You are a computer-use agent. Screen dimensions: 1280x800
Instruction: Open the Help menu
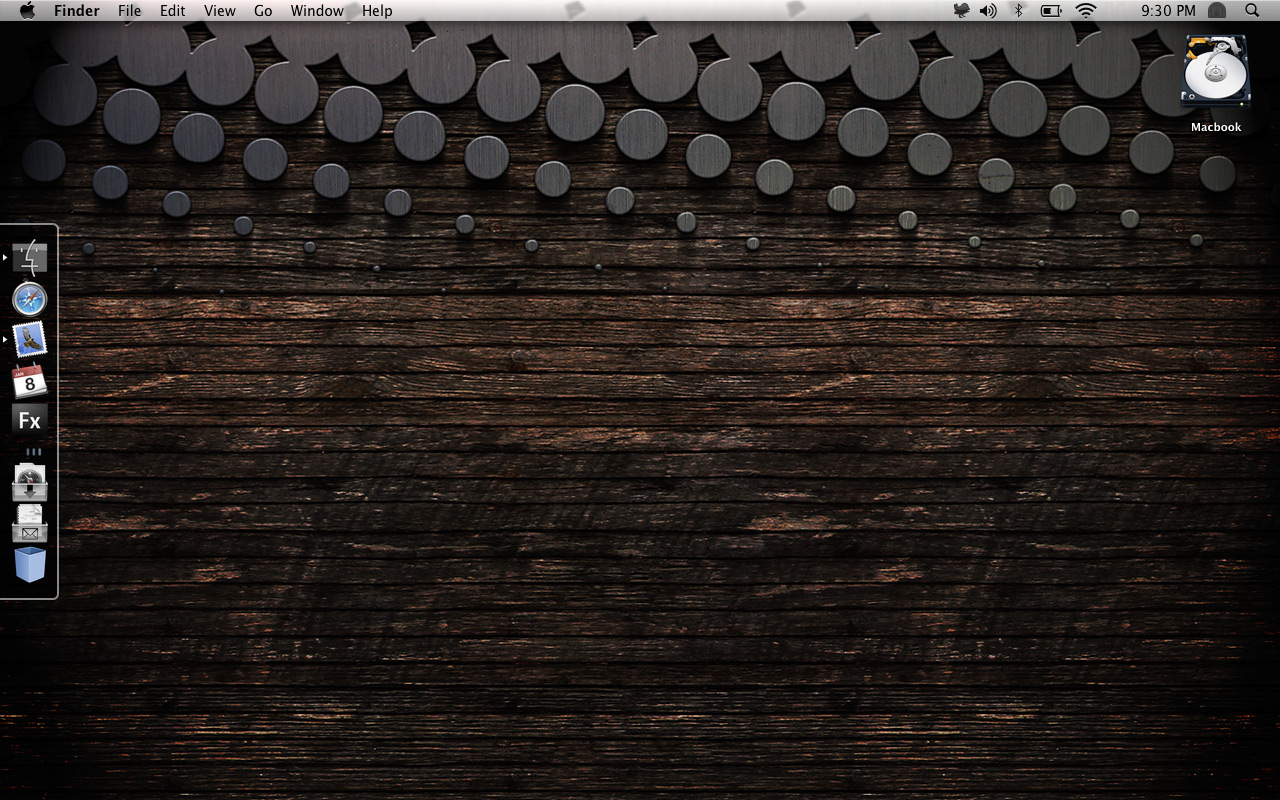(x=377, y=10)
